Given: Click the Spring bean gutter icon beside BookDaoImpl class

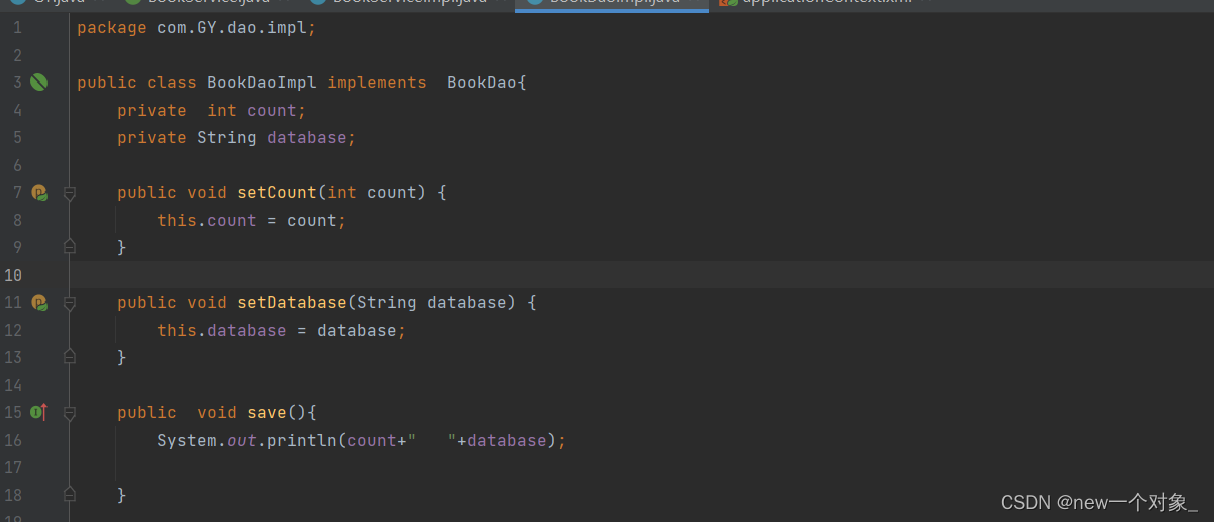Looking at the screenshot, I should 39,82.
